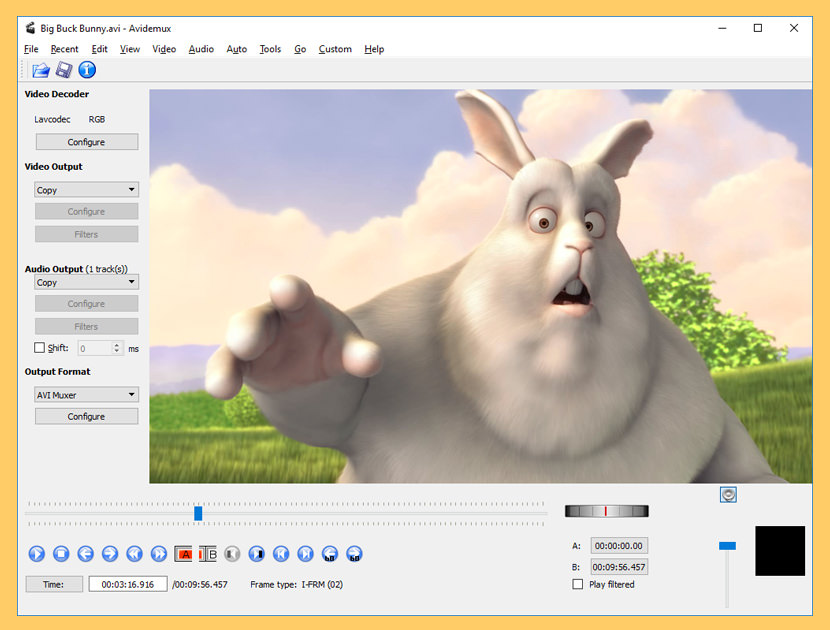Jump to the previous keyframe
The image size is (830, 630).
[134, 554]
